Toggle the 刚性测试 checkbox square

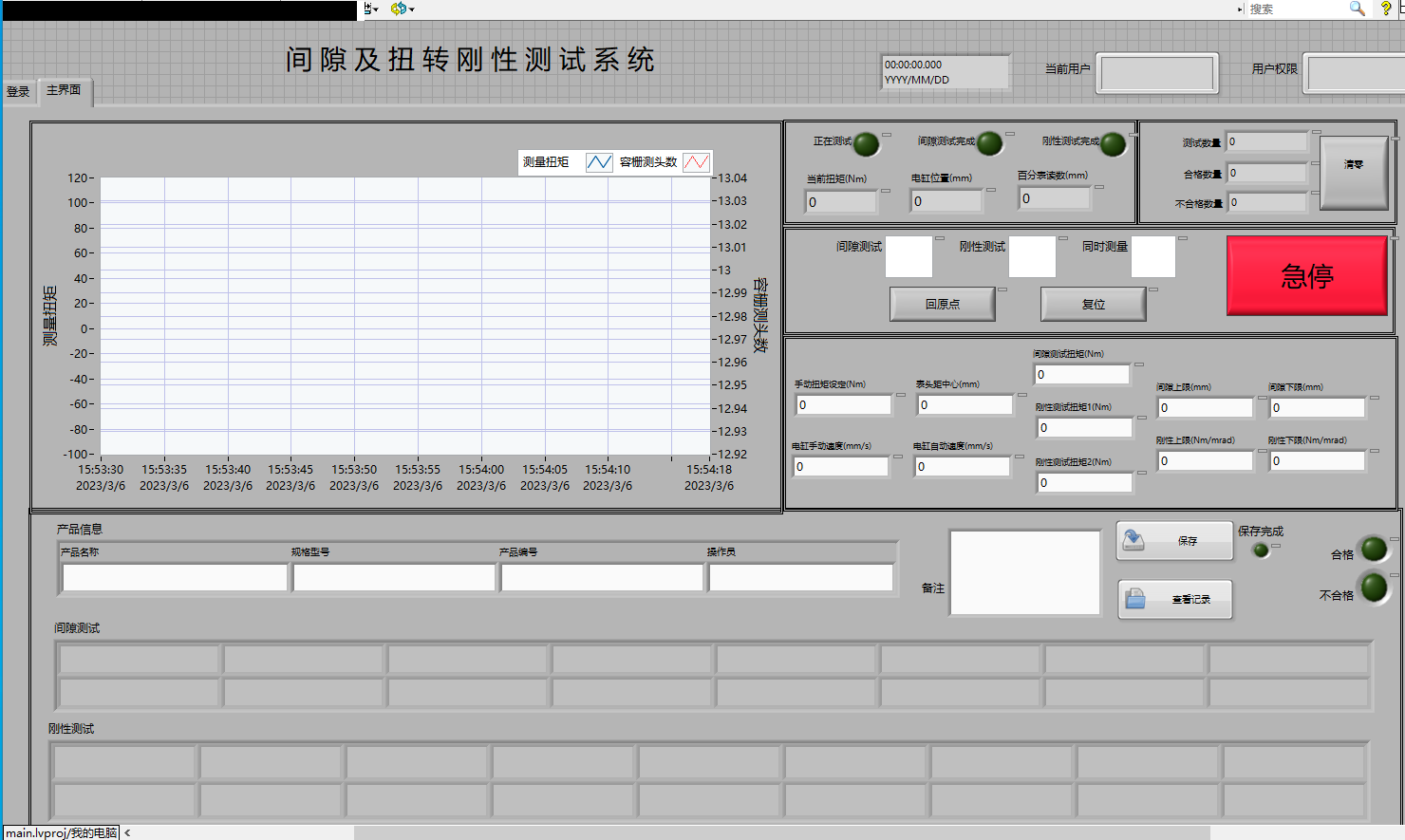[1032, 256]
